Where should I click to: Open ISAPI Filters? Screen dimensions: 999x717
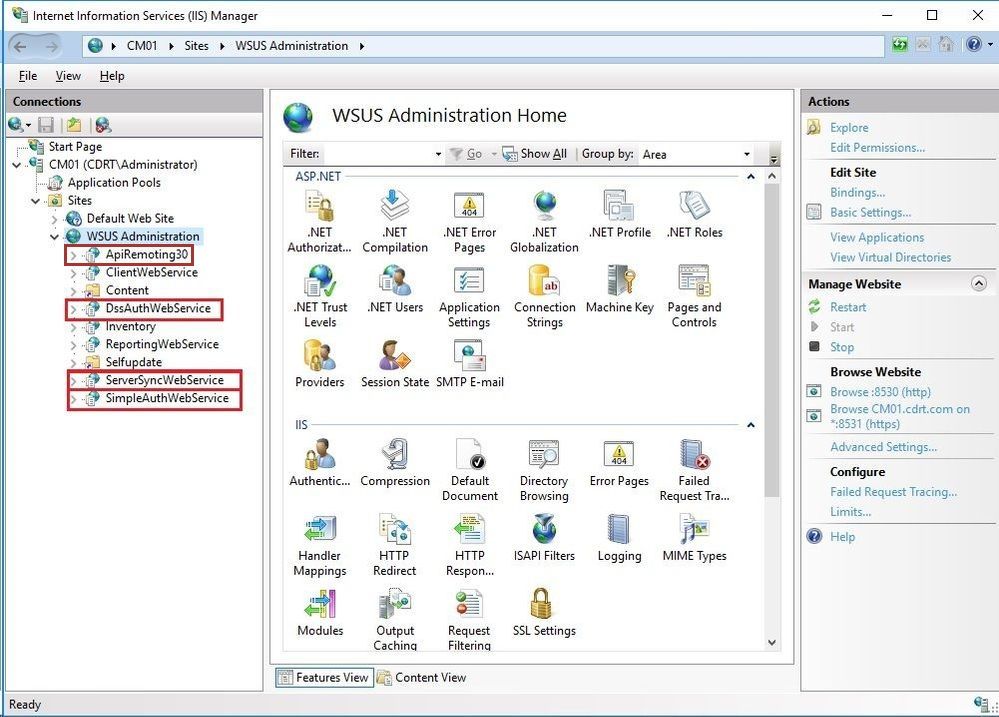pyautogui.click(x=543, y=540)
